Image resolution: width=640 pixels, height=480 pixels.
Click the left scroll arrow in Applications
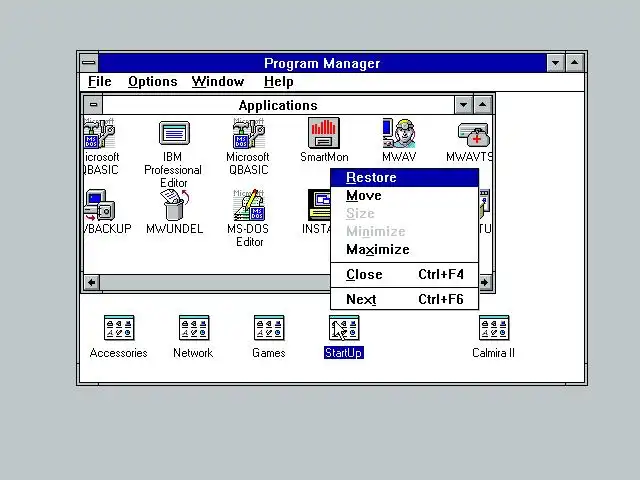click(x=92, y=282)
